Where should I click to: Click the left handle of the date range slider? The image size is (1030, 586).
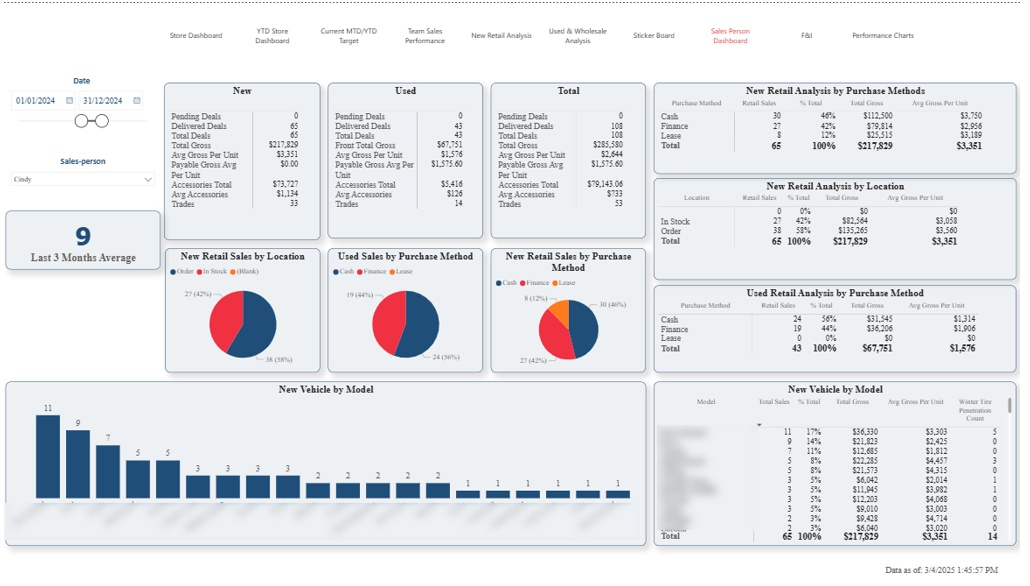[82, 120]
